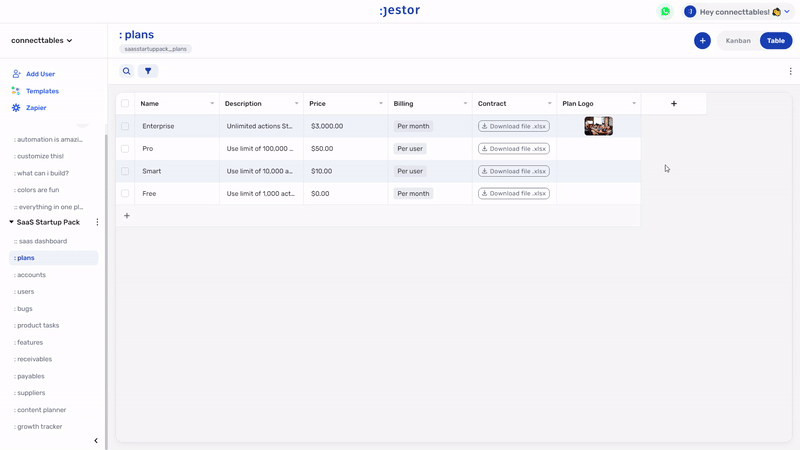The height and width of the screenshot is (450, 800).
Task: Click the SaaS Startup Pack options dots
Action: (97, 222)
